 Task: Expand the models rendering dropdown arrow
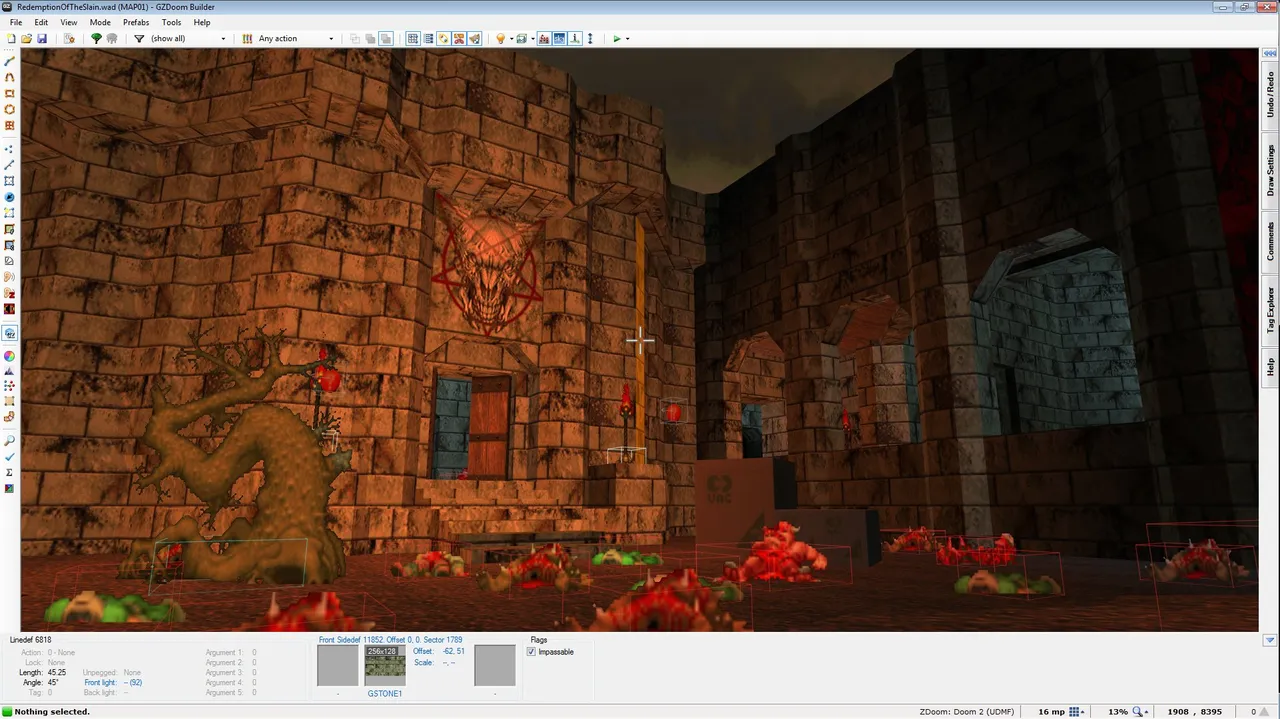click(x=531, y=39)
